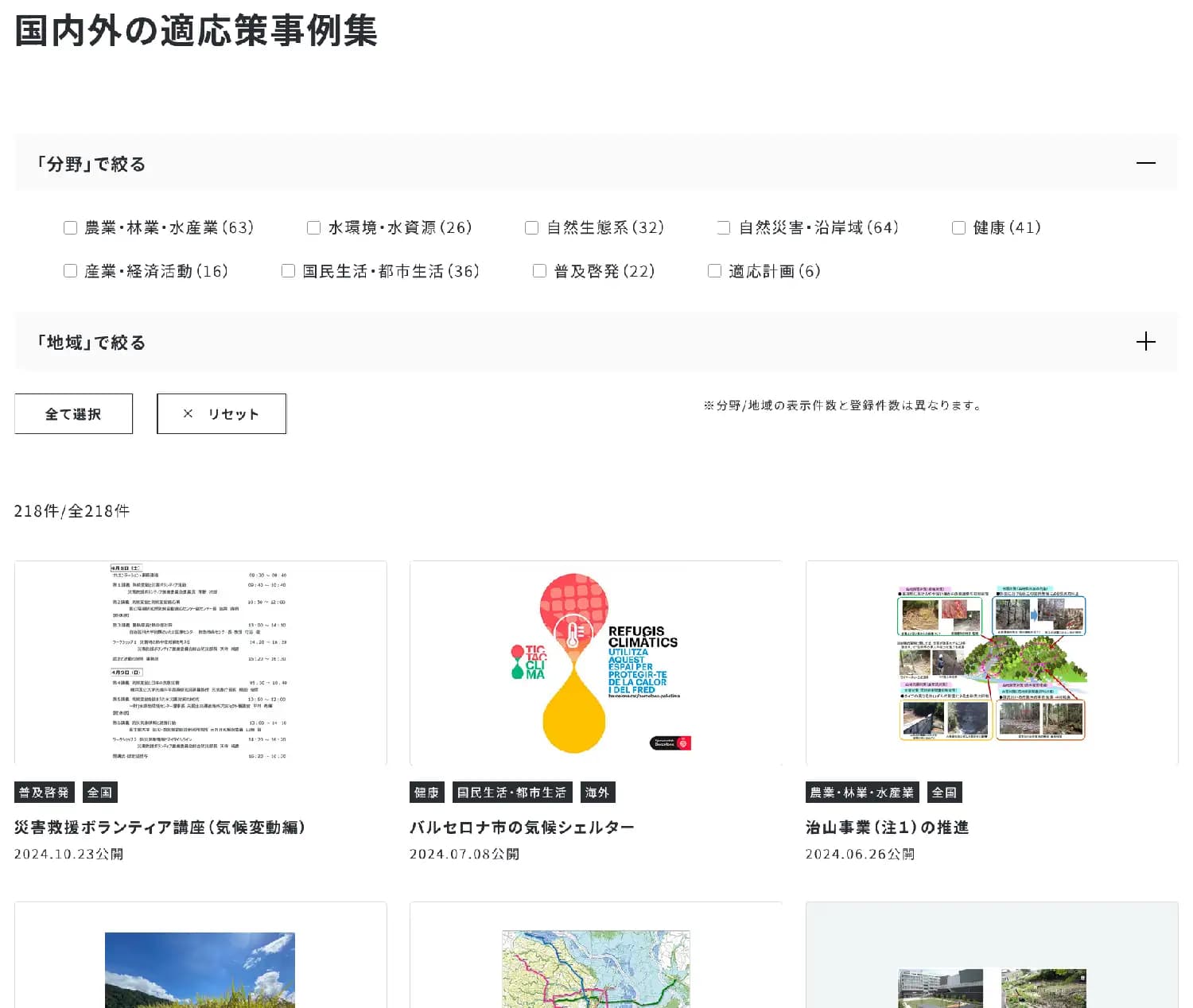Open the 災害救援ボランティア講座 schedule thumbnail
Image resolution: width=1193 pixels, height=1008 pixels.
click(200, 663)
